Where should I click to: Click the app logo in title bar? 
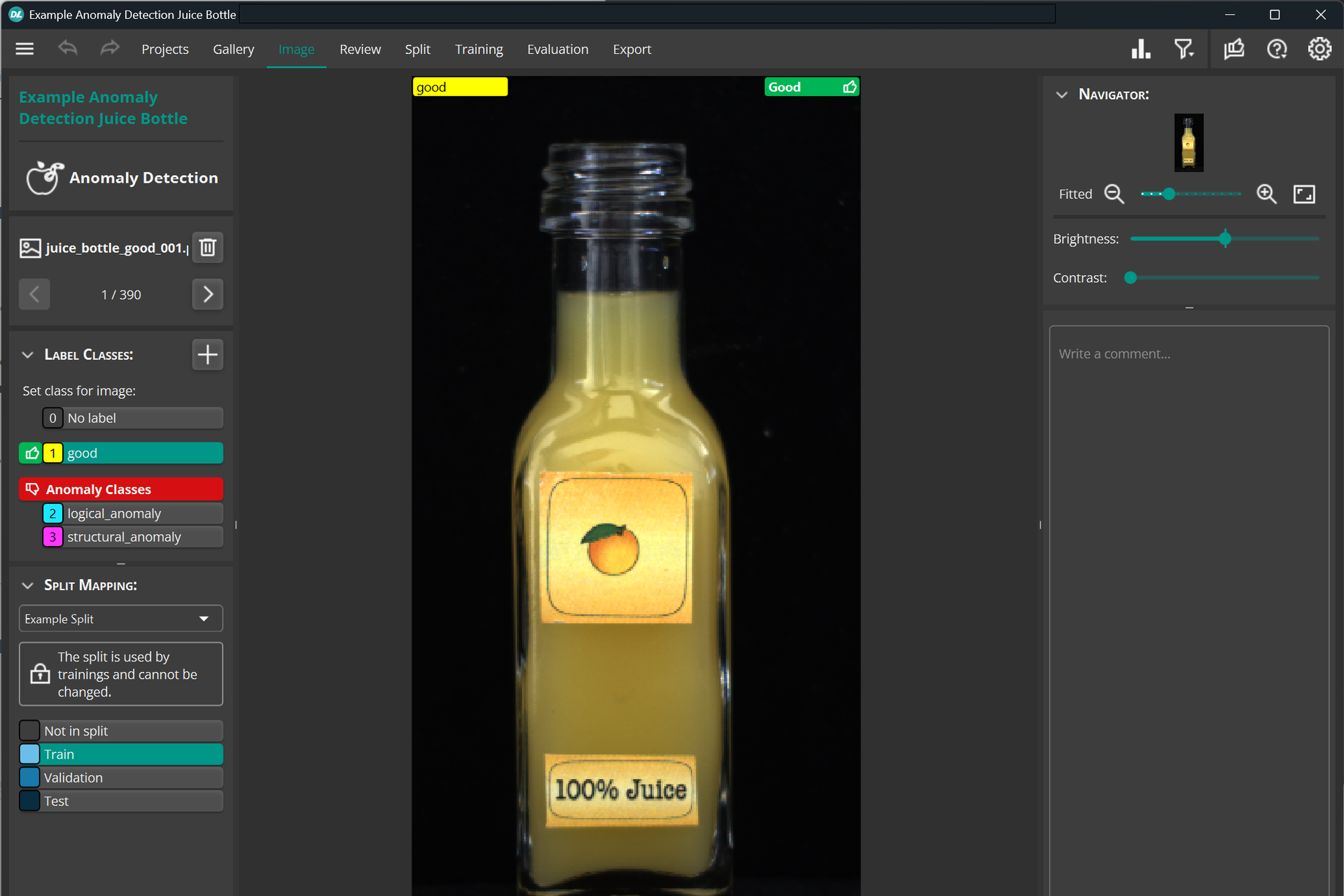(x=15, y=14)
